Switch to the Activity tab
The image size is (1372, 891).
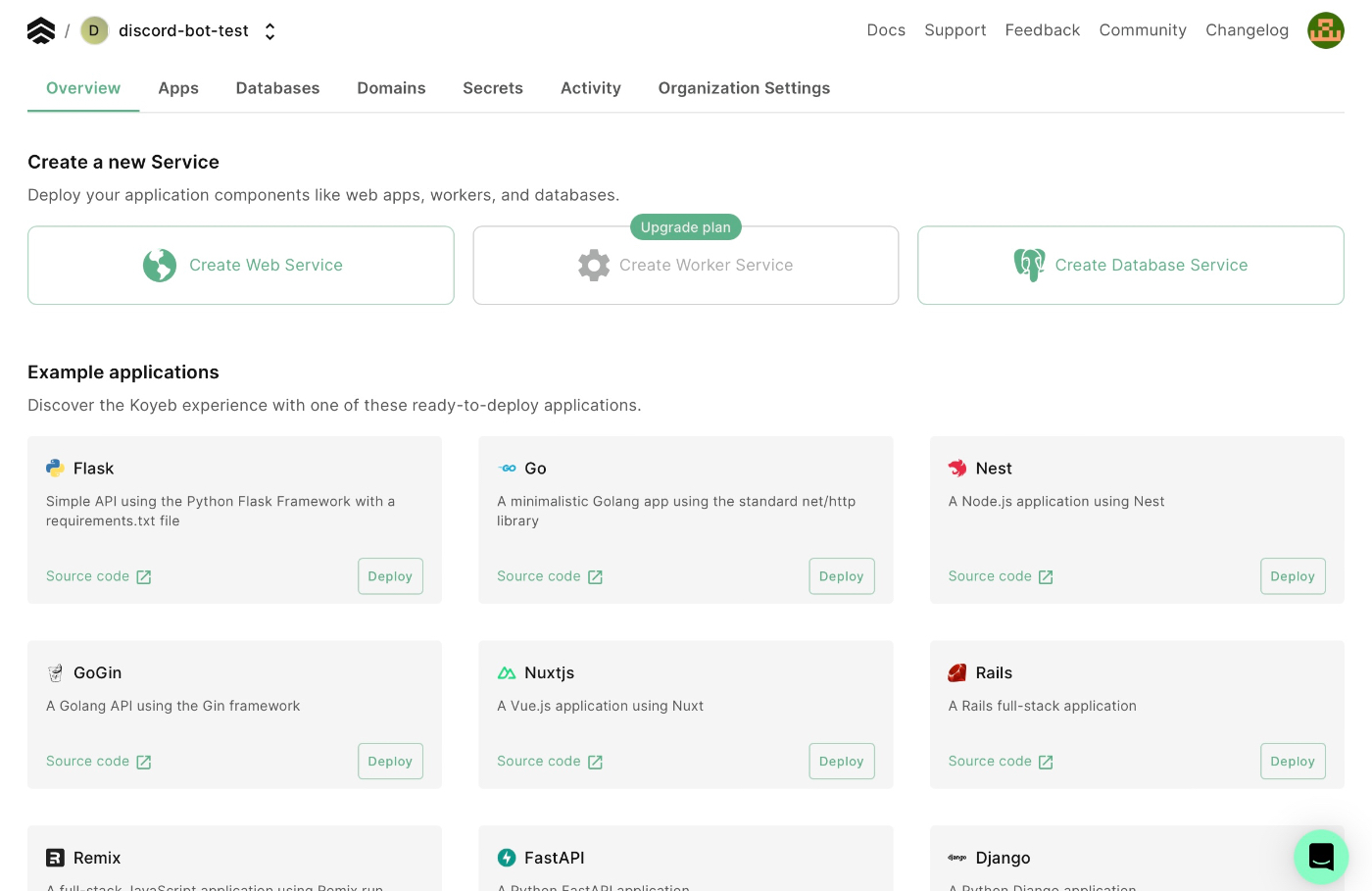click(591, 88)
